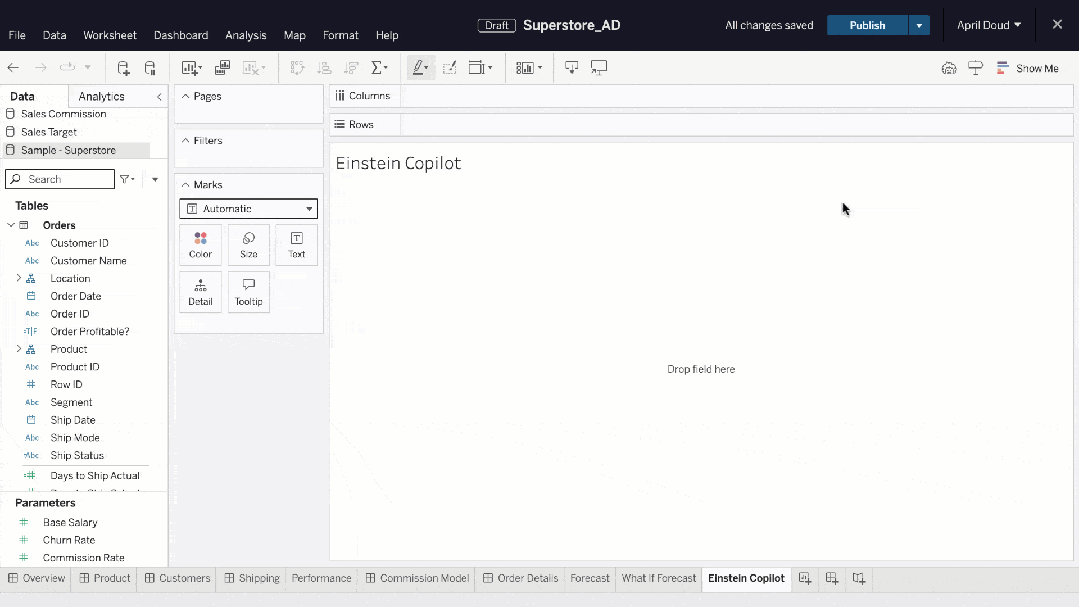Click the Color mark card
The image size is (1079, 607).
pyautogui.click(x=200, y=244)
